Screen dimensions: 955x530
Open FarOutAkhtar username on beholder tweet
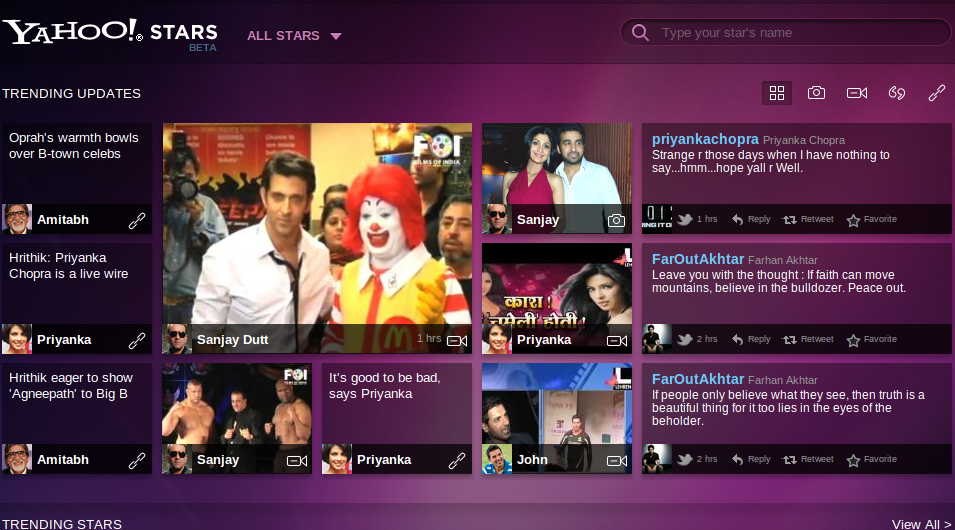coord(698,379)
